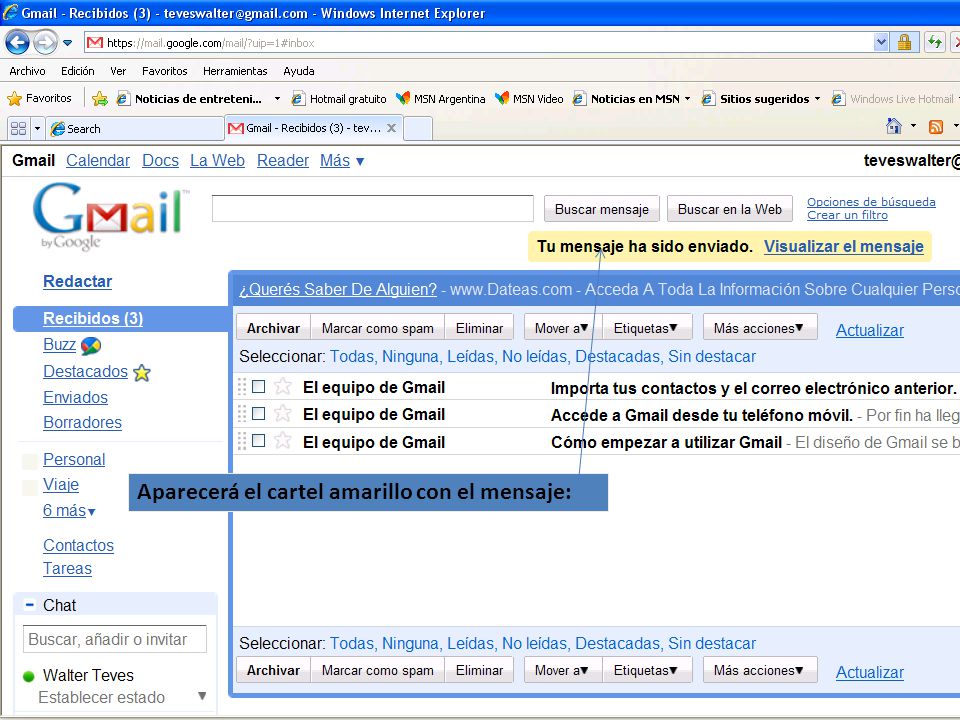Click the security lock icon in address bar

tap(904, 42)
